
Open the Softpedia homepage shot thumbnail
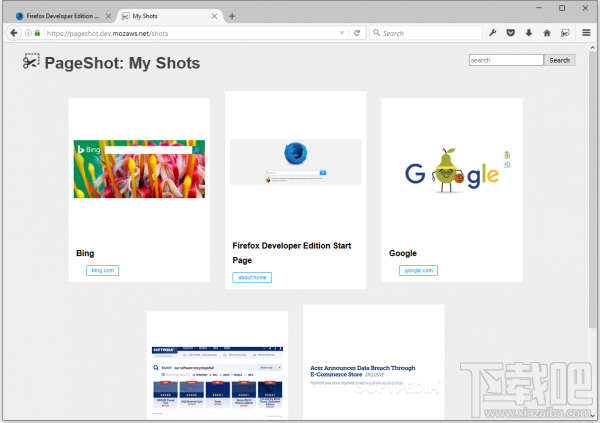217,381
